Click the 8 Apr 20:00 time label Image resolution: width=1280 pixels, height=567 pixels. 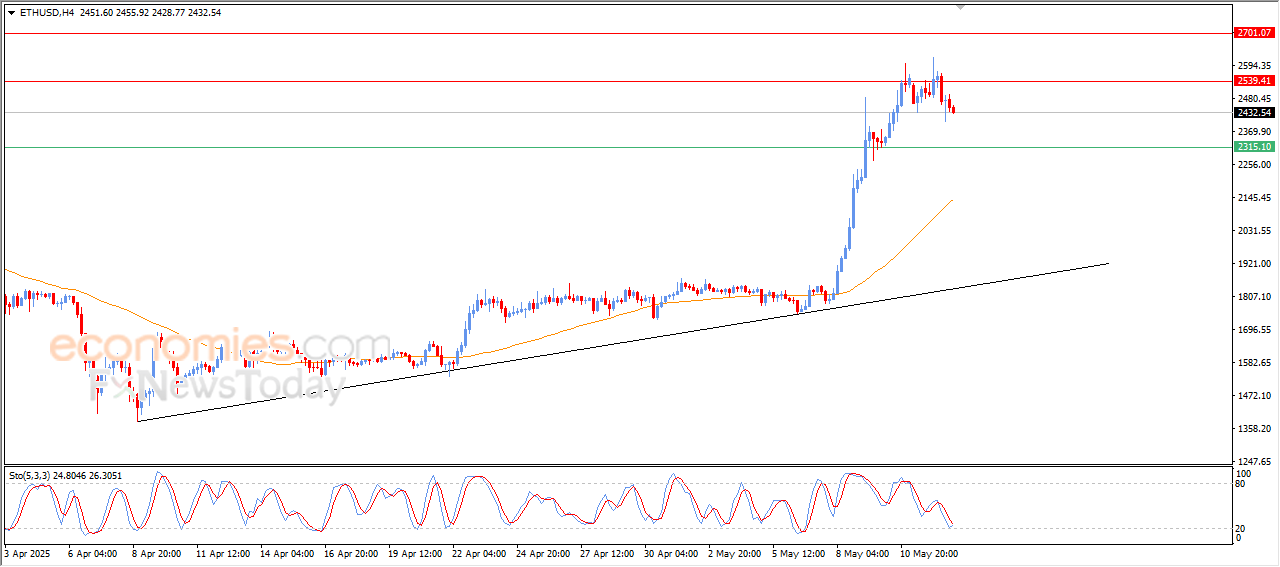coord(155,553)
